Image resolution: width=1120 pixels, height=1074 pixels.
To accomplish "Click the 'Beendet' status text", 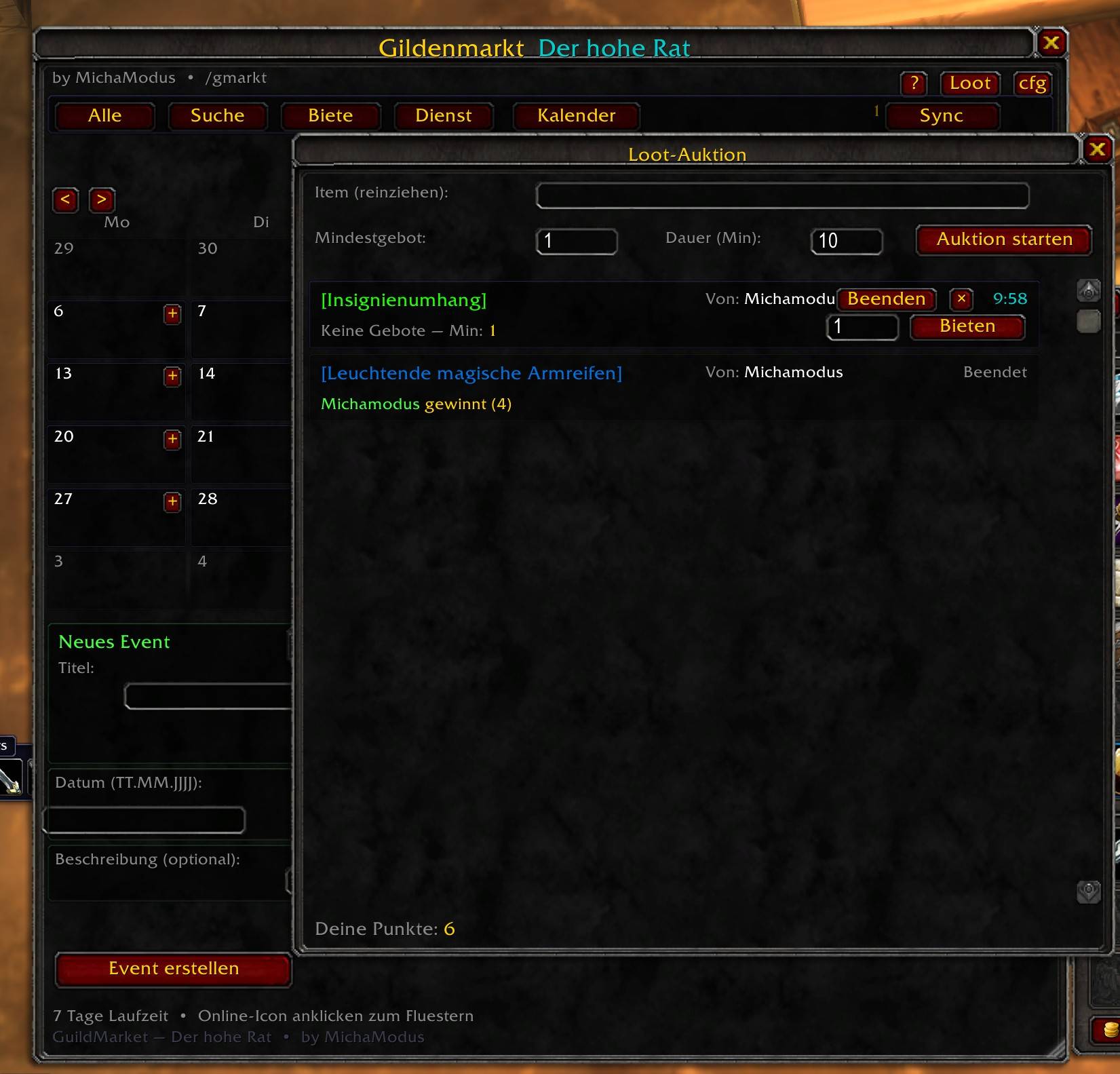I will [995, 372].
